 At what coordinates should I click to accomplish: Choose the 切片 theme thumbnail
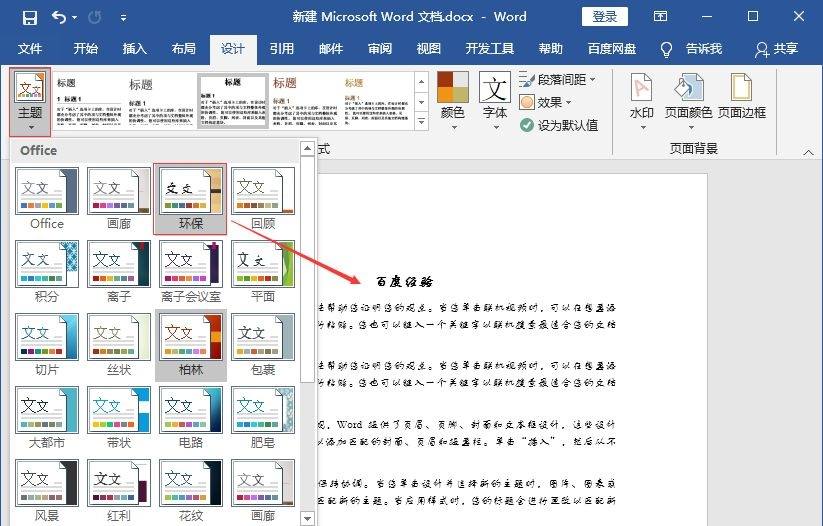click(x=47, y=345)
